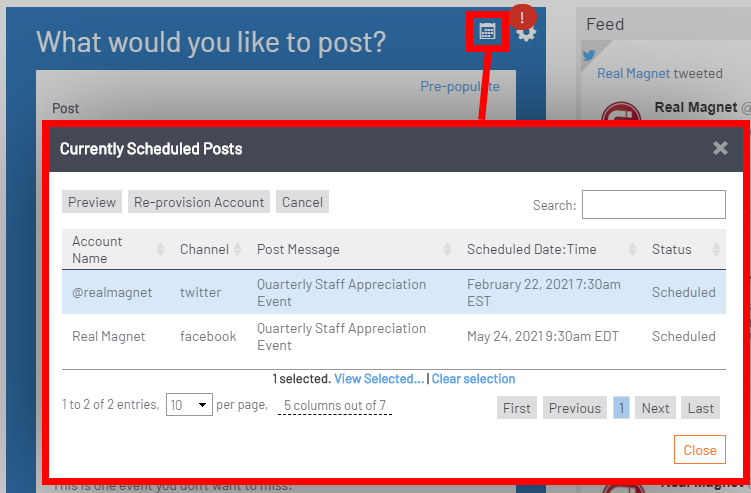Select the Real Magnet facebook row
The image size is (751, 493).
(393, 337)
